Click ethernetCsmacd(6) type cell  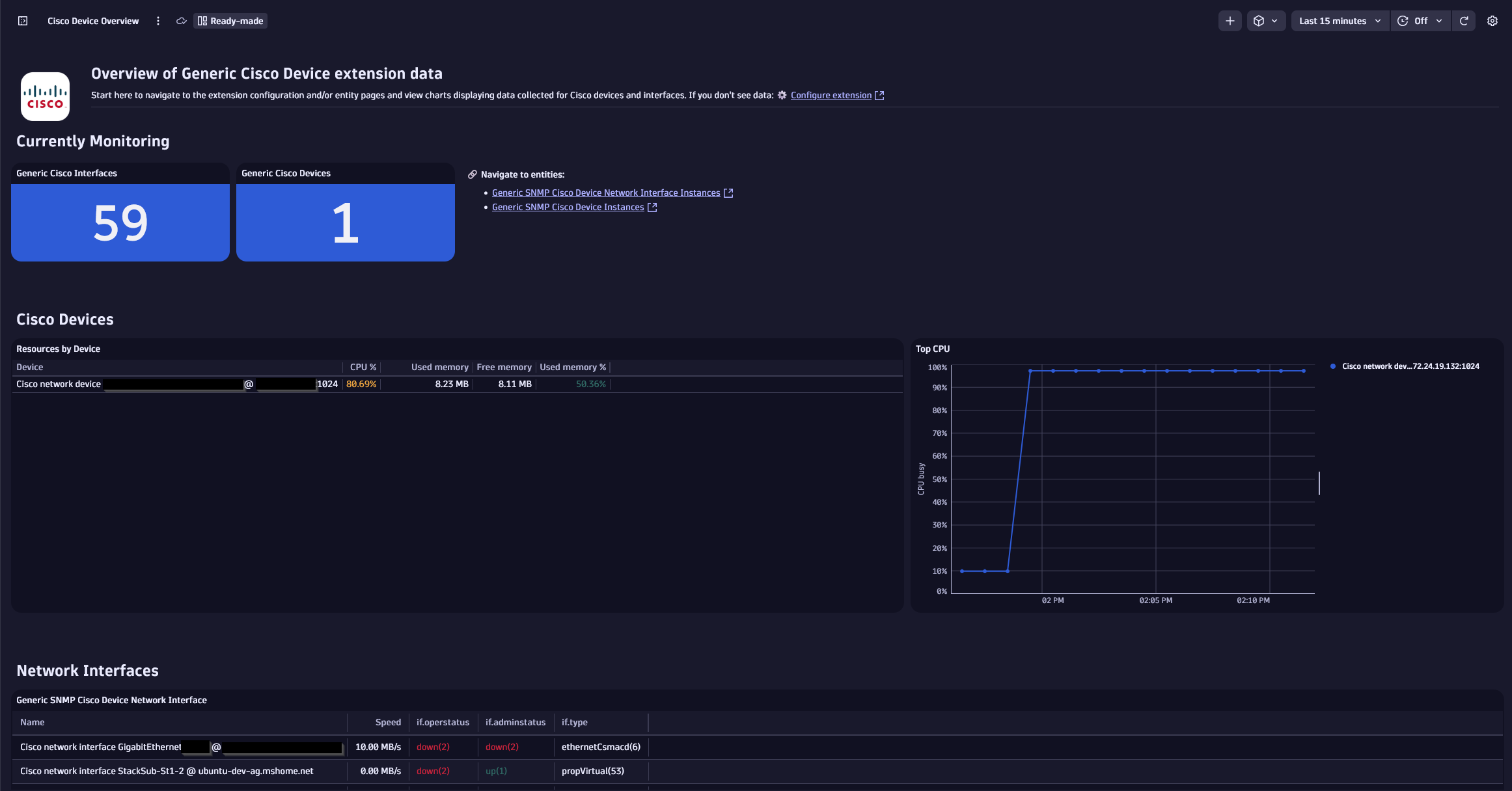(601, 747)
